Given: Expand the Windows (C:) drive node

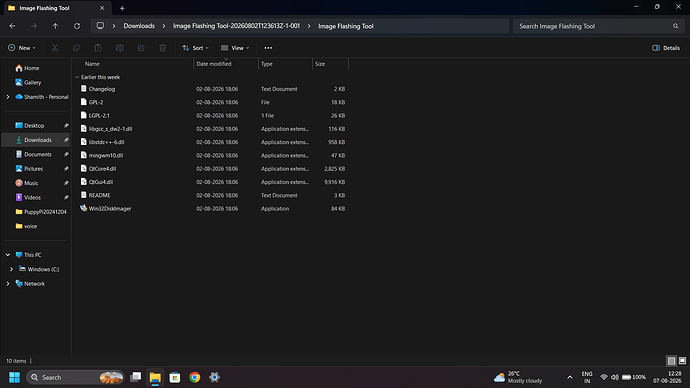Looking at the screenshot, I should tap(11, 269).
